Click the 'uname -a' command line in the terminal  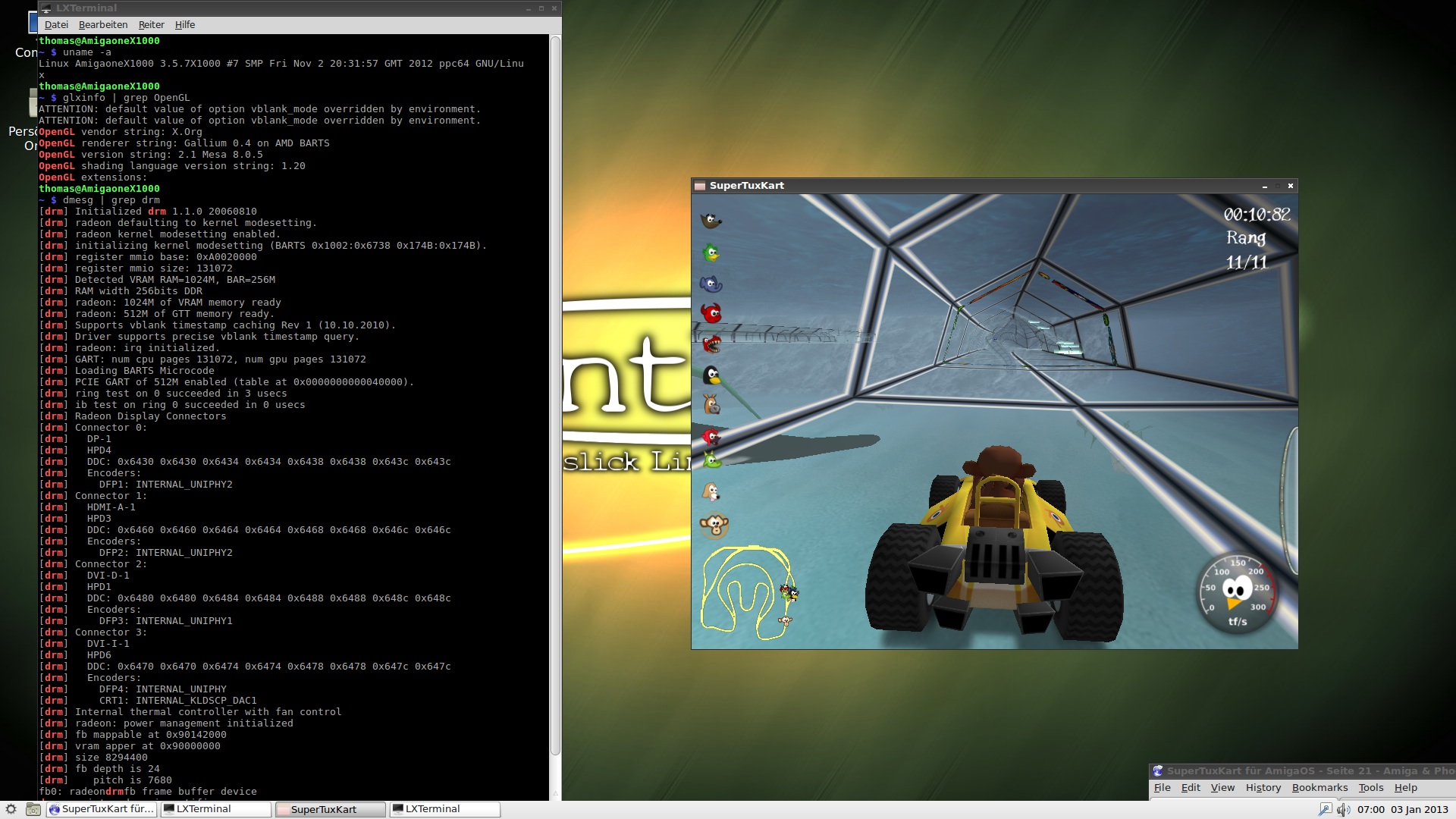(75, 52)
